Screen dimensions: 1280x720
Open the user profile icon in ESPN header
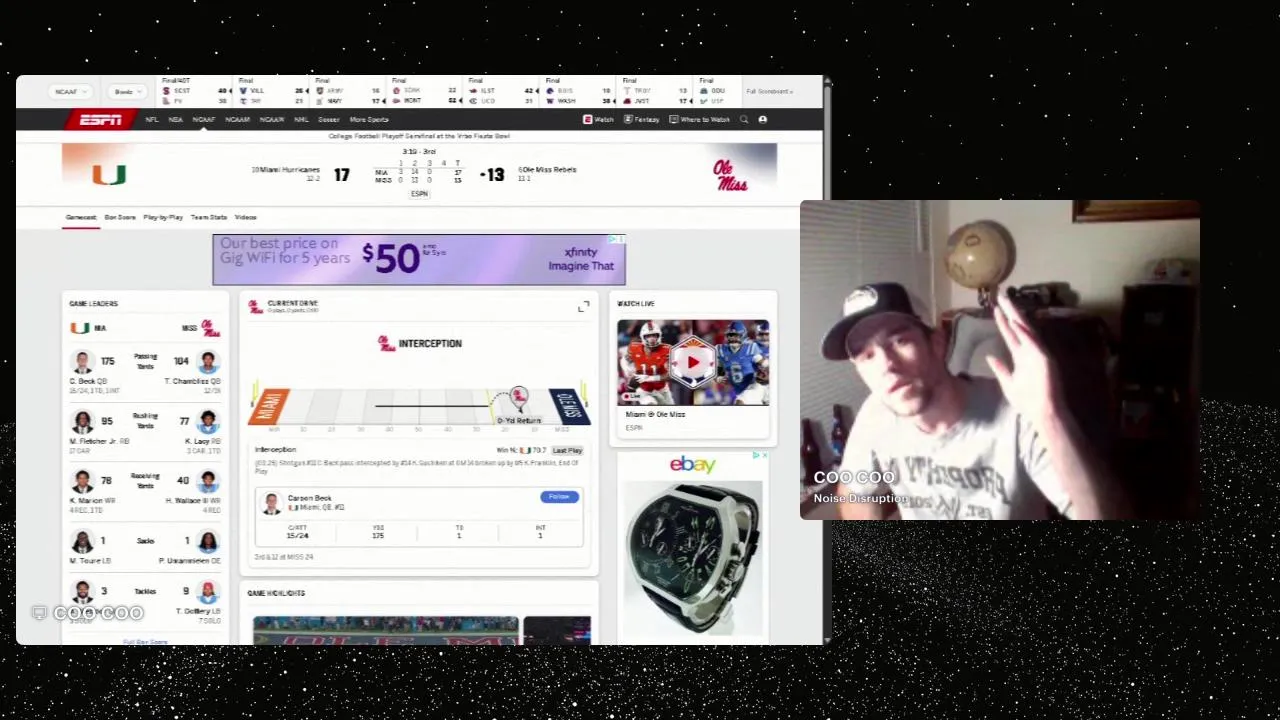(763, 119)
